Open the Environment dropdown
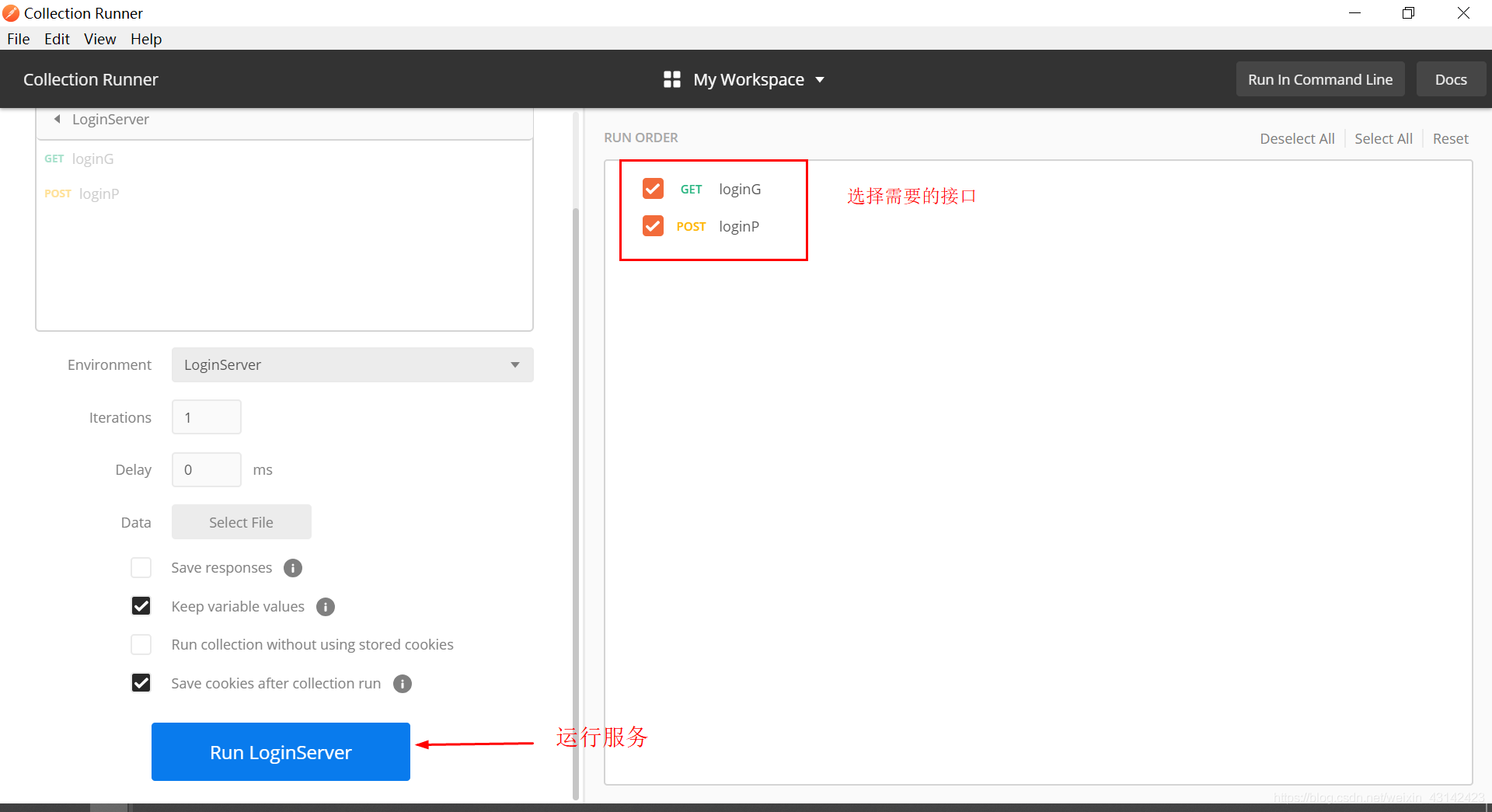 click(x=352, y=364)
